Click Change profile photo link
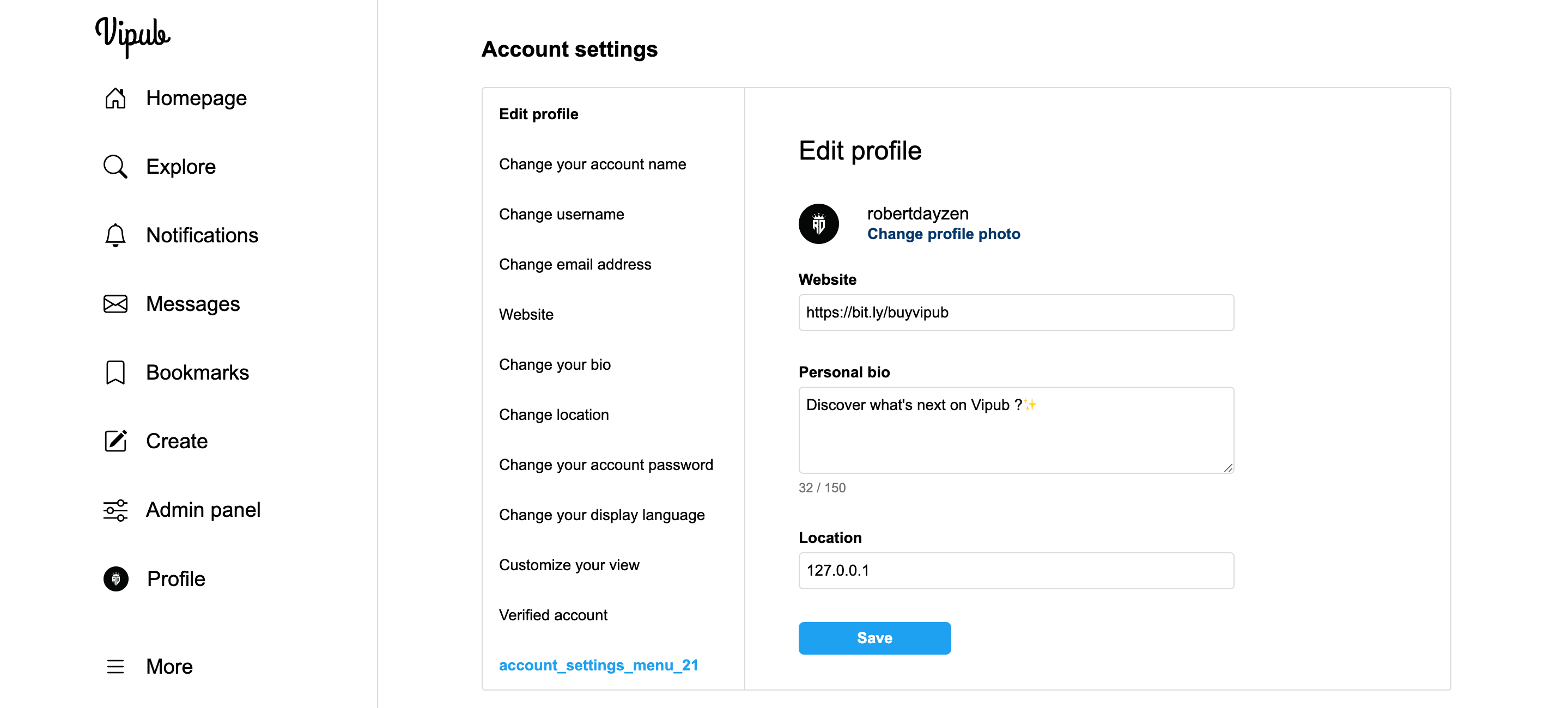The width and height of the screenshot is (1568, 708). click(943, 234)
